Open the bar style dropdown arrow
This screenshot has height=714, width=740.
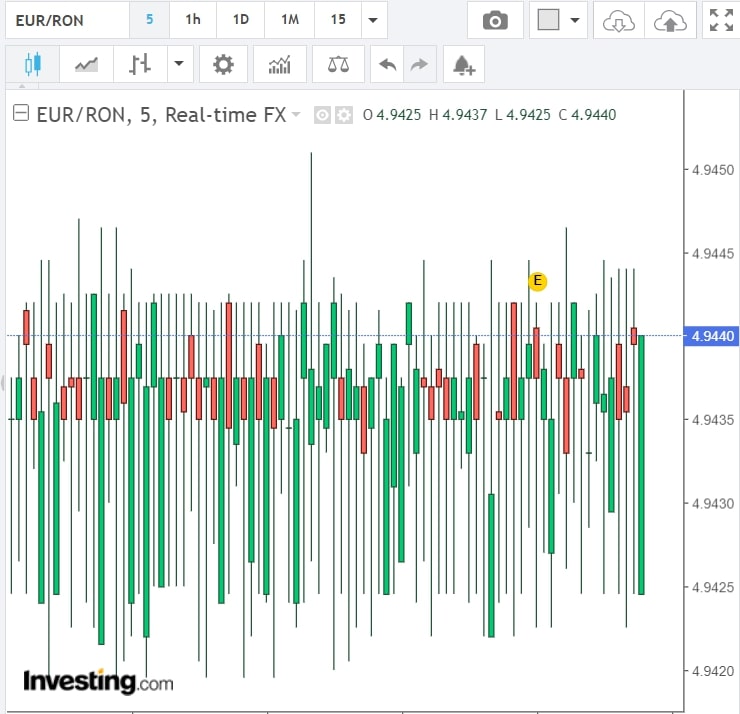pyautogui.click(x=178, y=65)
